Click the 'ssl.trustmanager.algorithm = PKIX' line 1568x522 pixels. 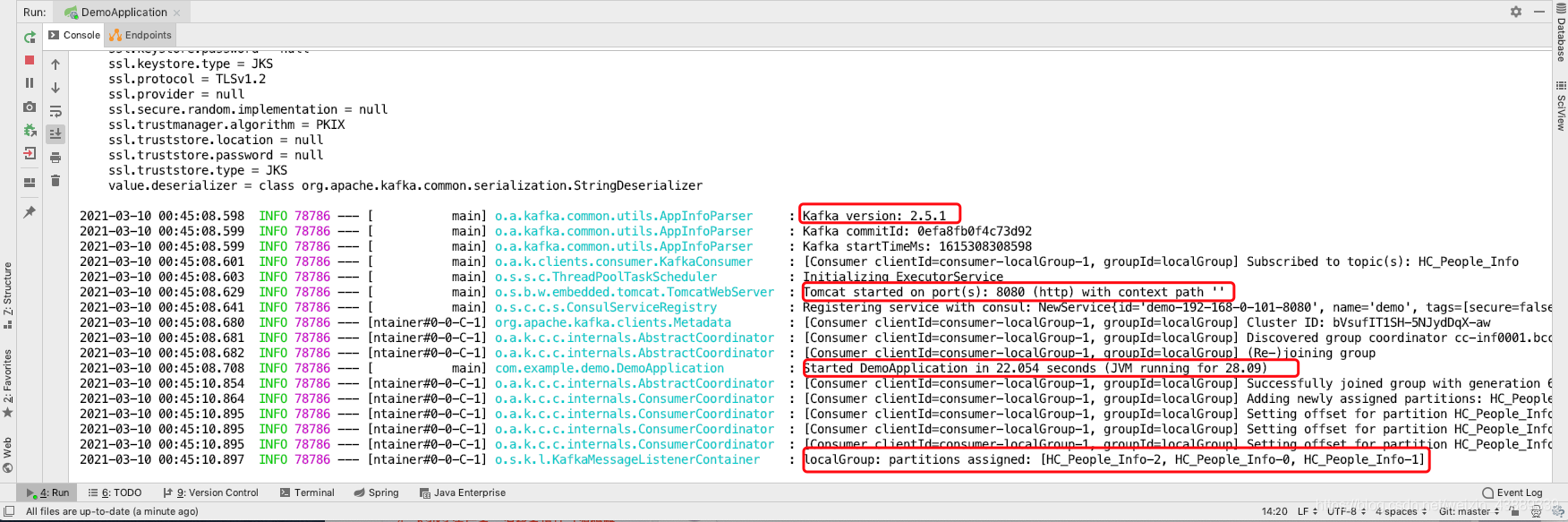[226, 124]
